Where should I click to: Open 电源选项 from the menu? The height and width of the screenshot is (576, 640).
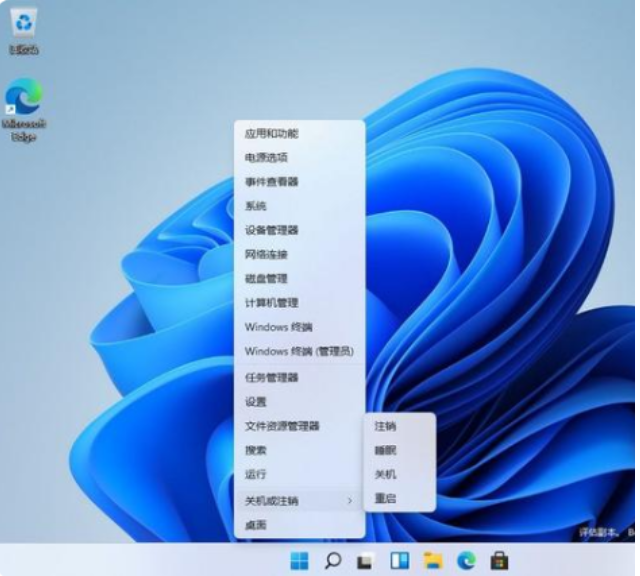pyautogui.click(x=266, y=157)
